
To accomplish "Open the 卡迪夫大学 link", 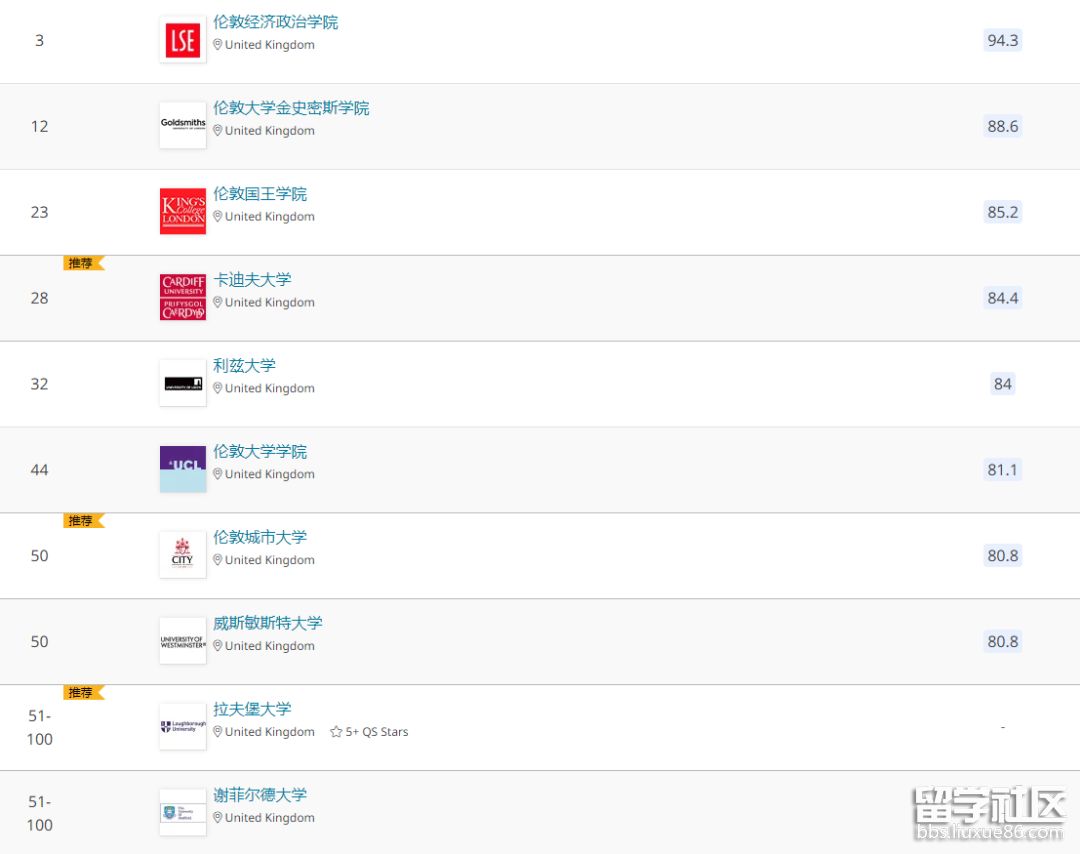I will click(250, 279).
